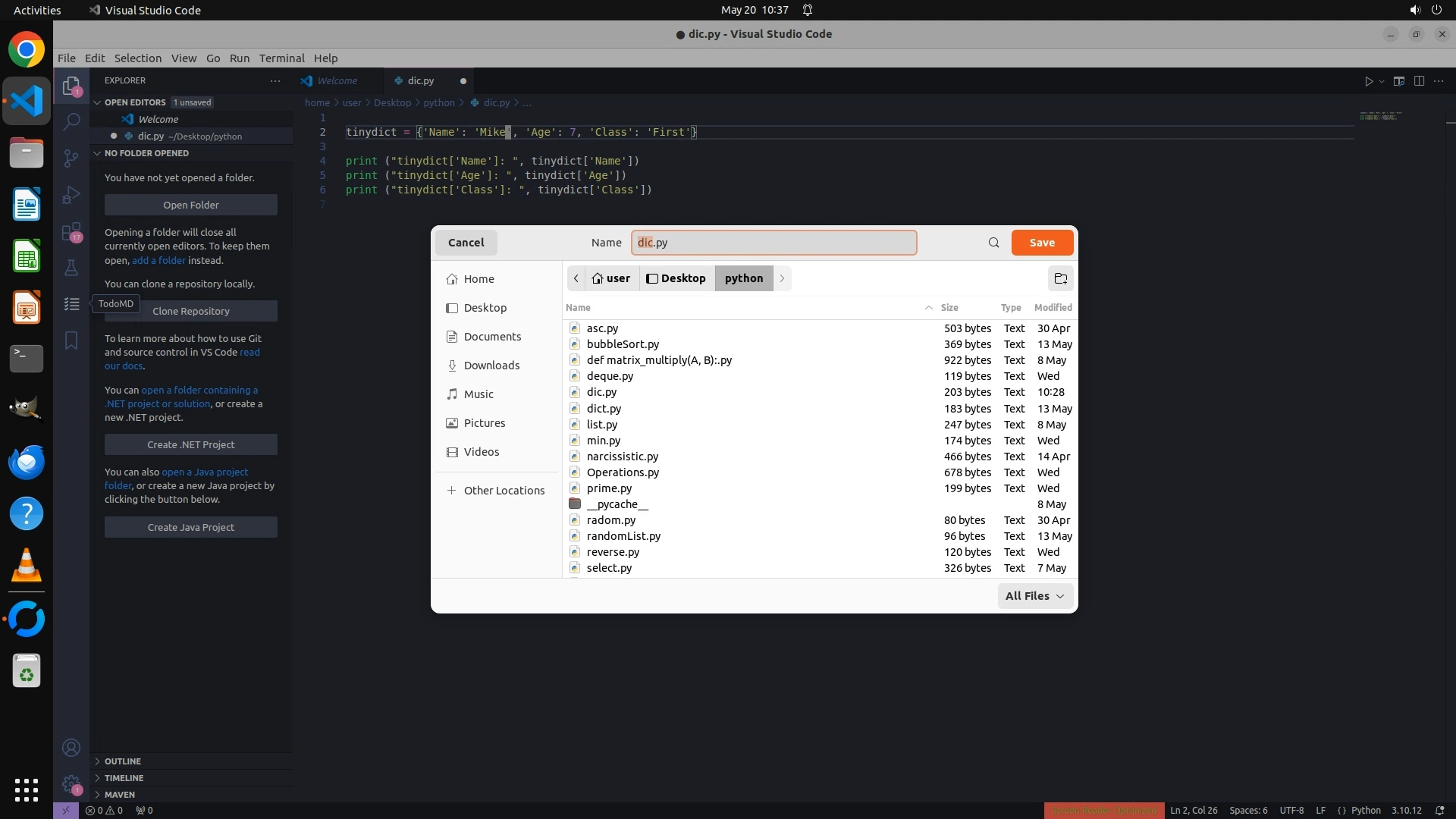This screenshot has height=819, width=1456.
Task: Expand the TIMELINE section
Action: (124, 778)
